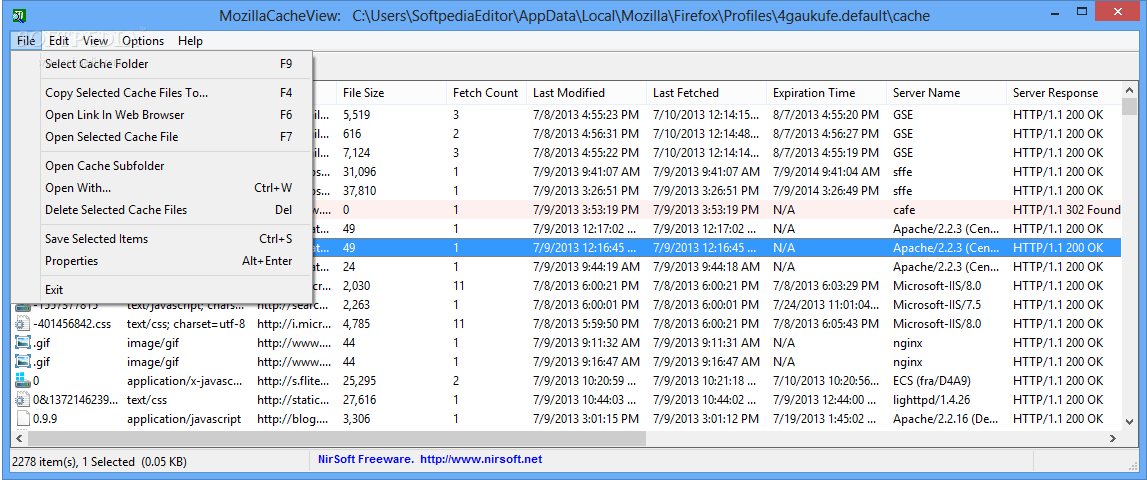Click the http://blog... URL cell of 0.9.9
This screenshot has height=480, width=1147.
coord(293,419)
